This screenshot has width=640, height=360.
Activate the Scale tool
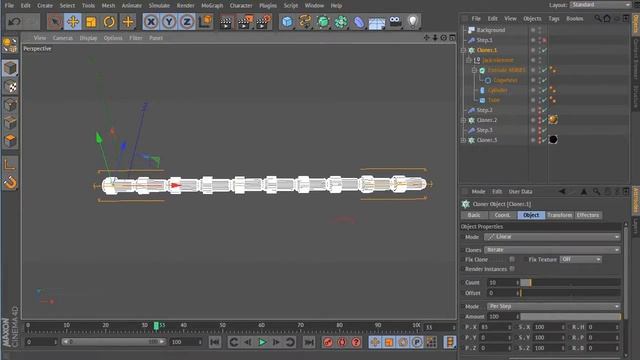(91, 22)
